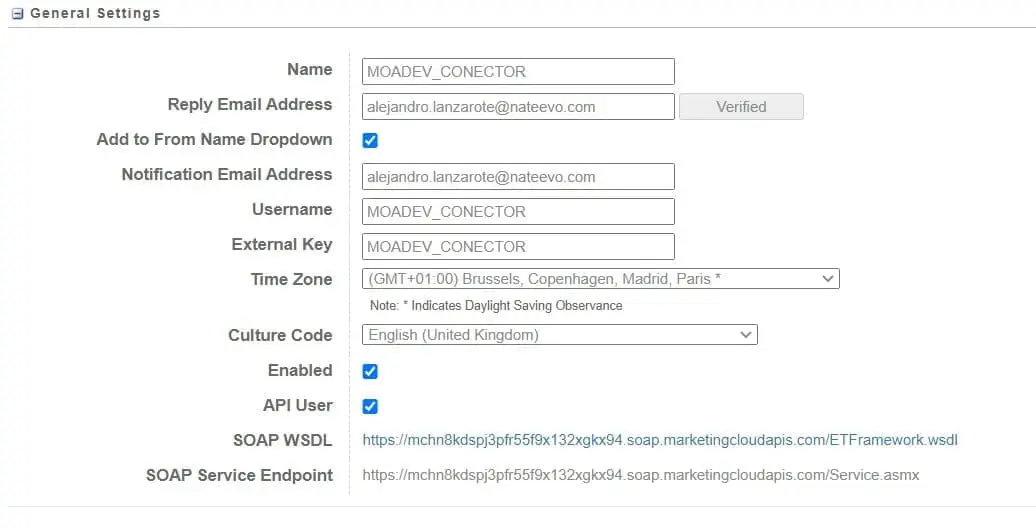Image resolution: width=1036 pixels, height=530 pixels.
Task: Open the Time Zone dropdown
Action: [600, 279]
